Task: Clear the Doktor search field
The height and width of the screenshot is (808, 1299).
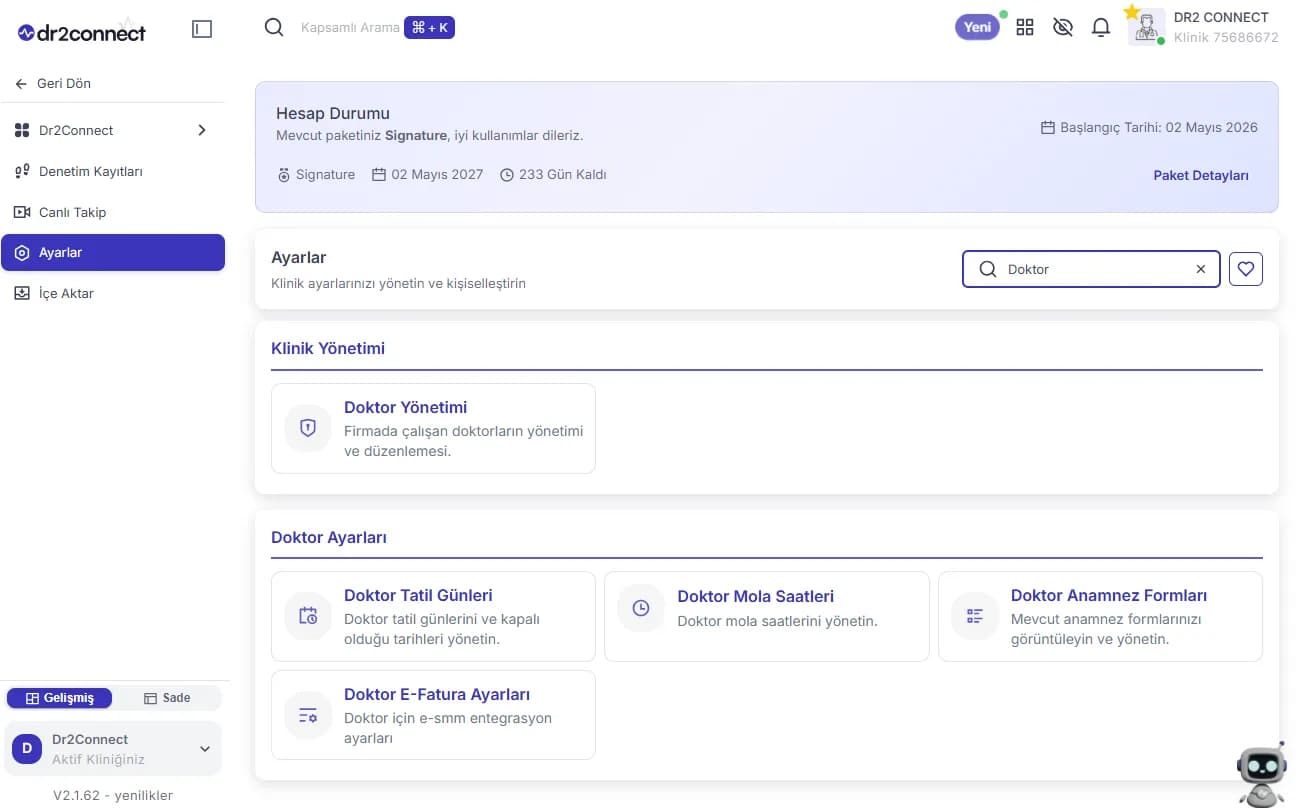Action: [x=1201, y=269]
